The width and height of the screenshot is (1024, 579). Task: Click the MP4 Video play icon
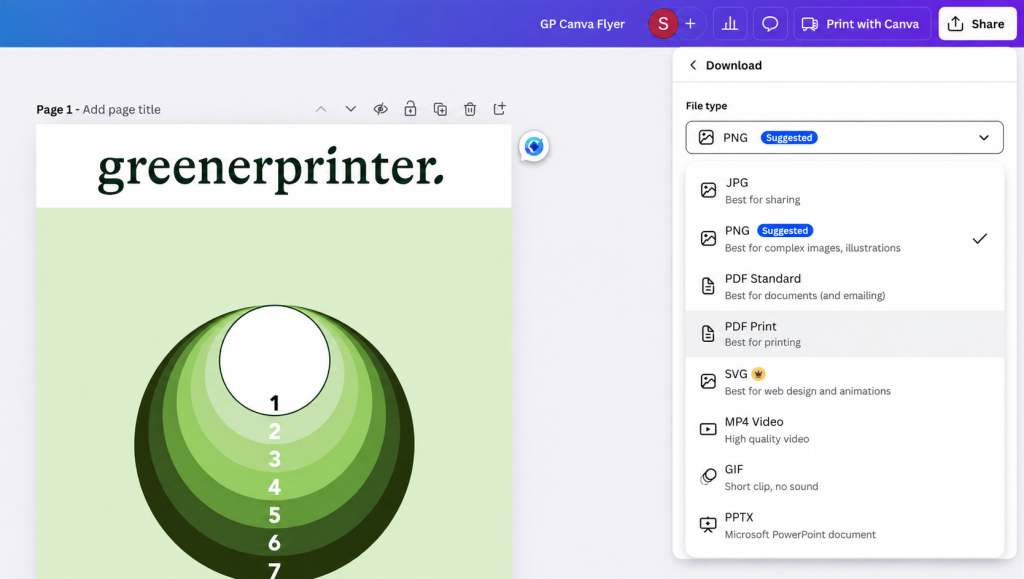[708, 430]
